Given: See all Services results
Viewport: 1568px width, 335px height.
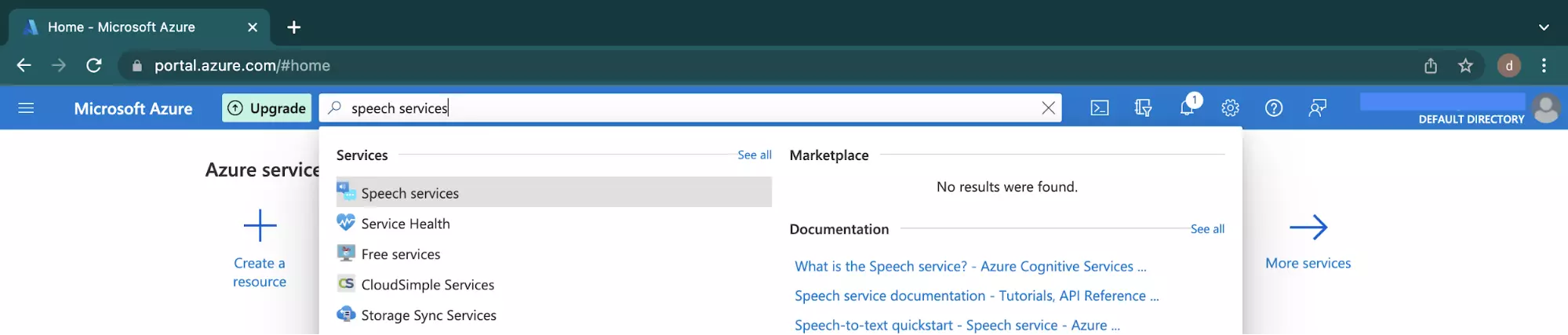Looking at the screenshot, I should [x=755, y=155].
